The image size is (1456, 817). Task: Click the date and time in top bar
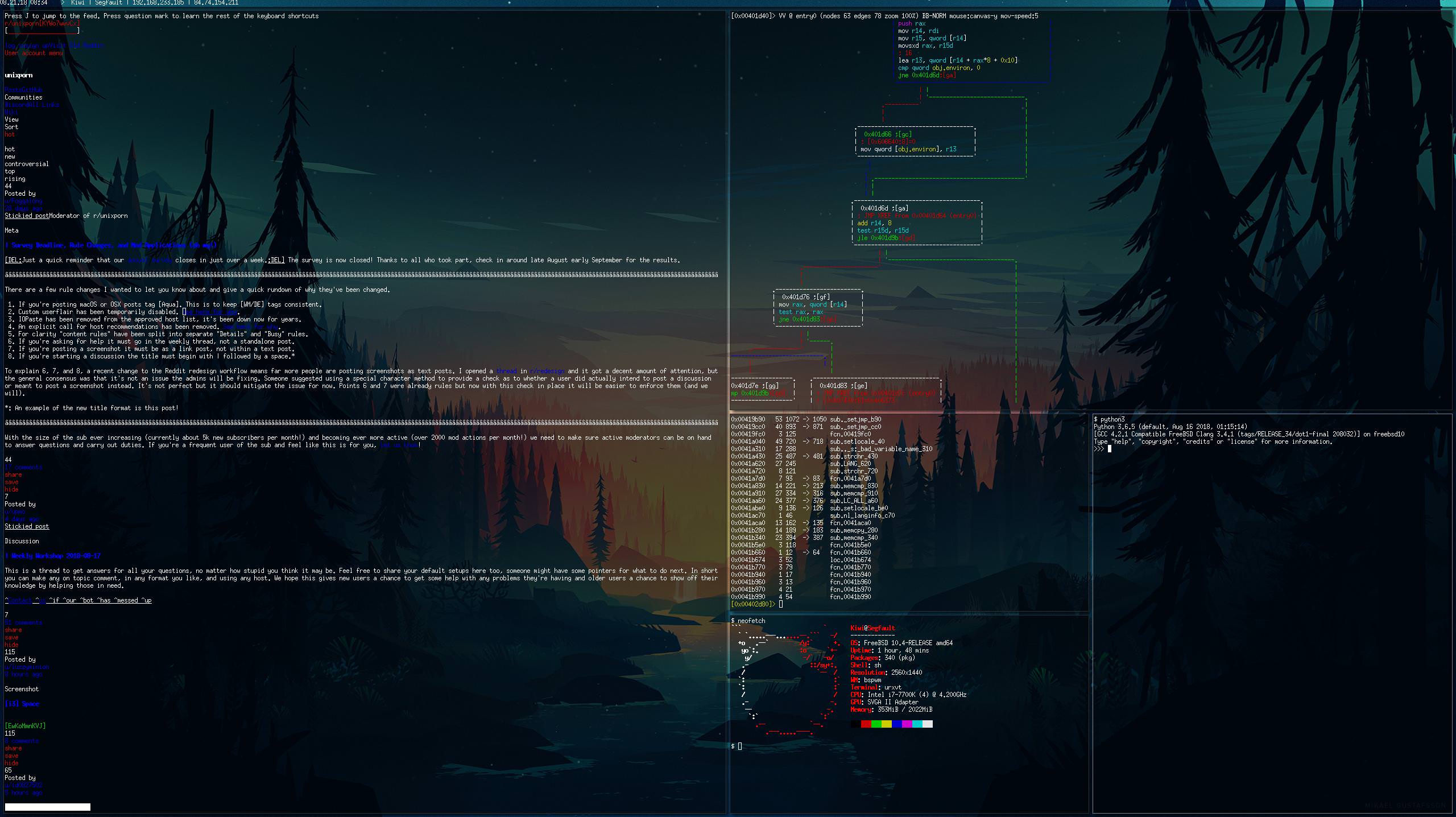[x=24, y=3]
